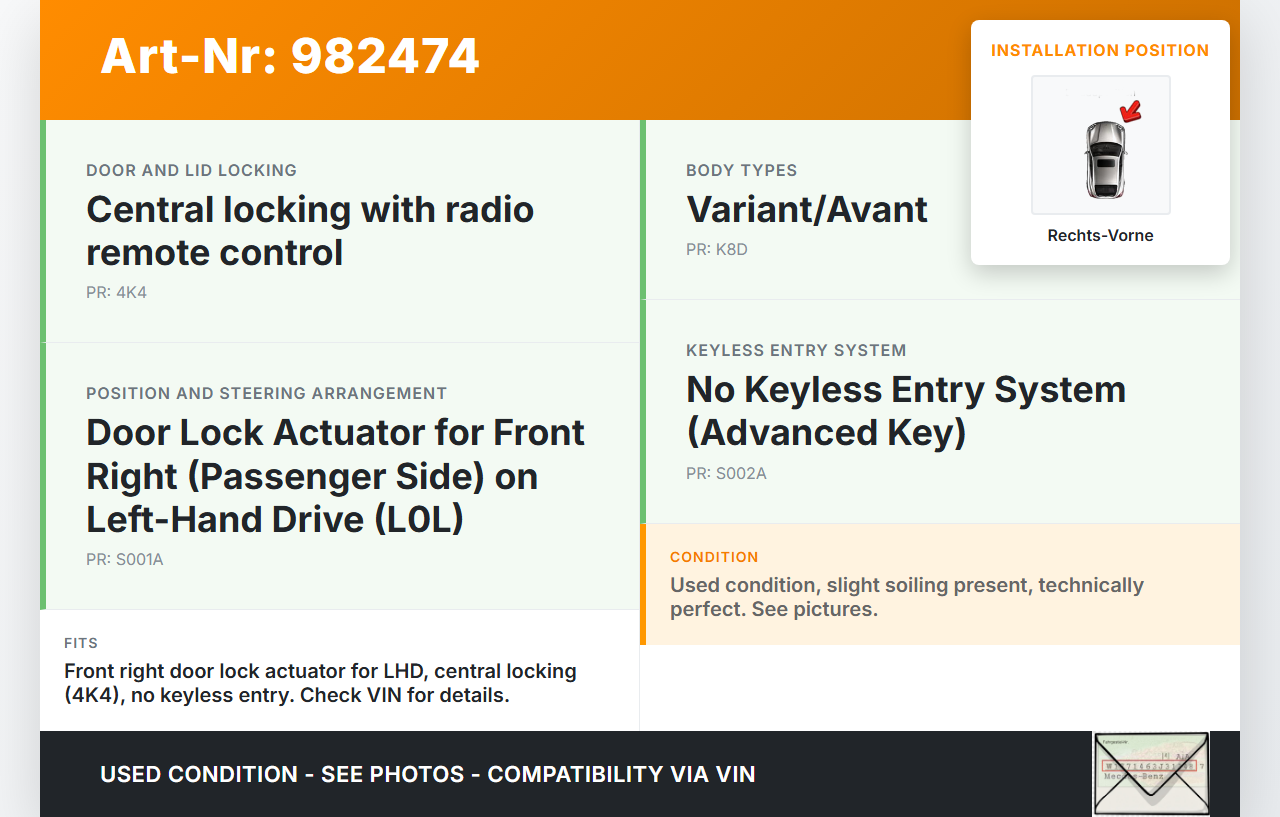Click the INSTALLATION POSITION label
Viewport: 1280px width, 817px height.
[x=1100, y=50]
